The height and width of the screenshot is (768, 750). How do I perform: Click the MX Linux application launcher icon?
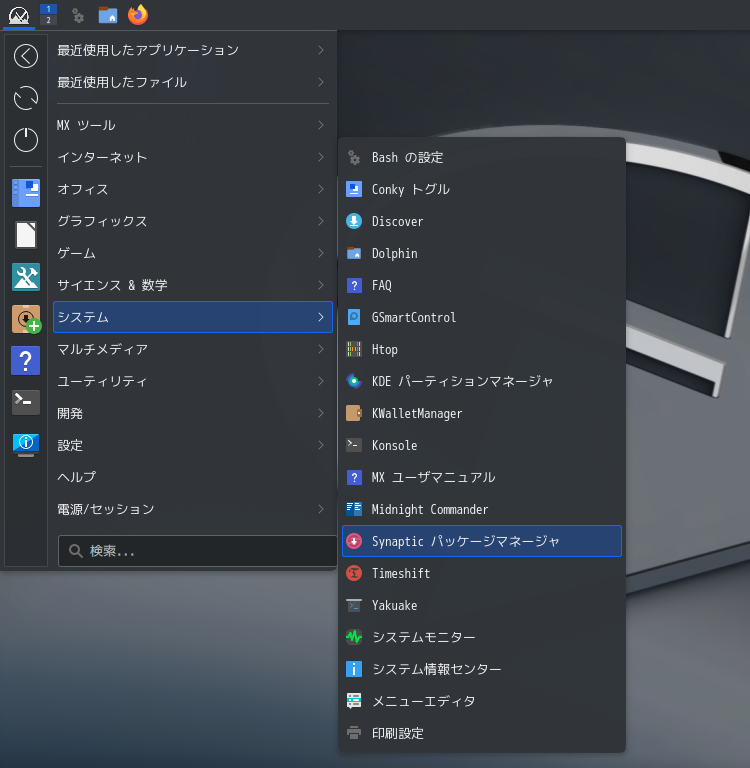(19, 15)
